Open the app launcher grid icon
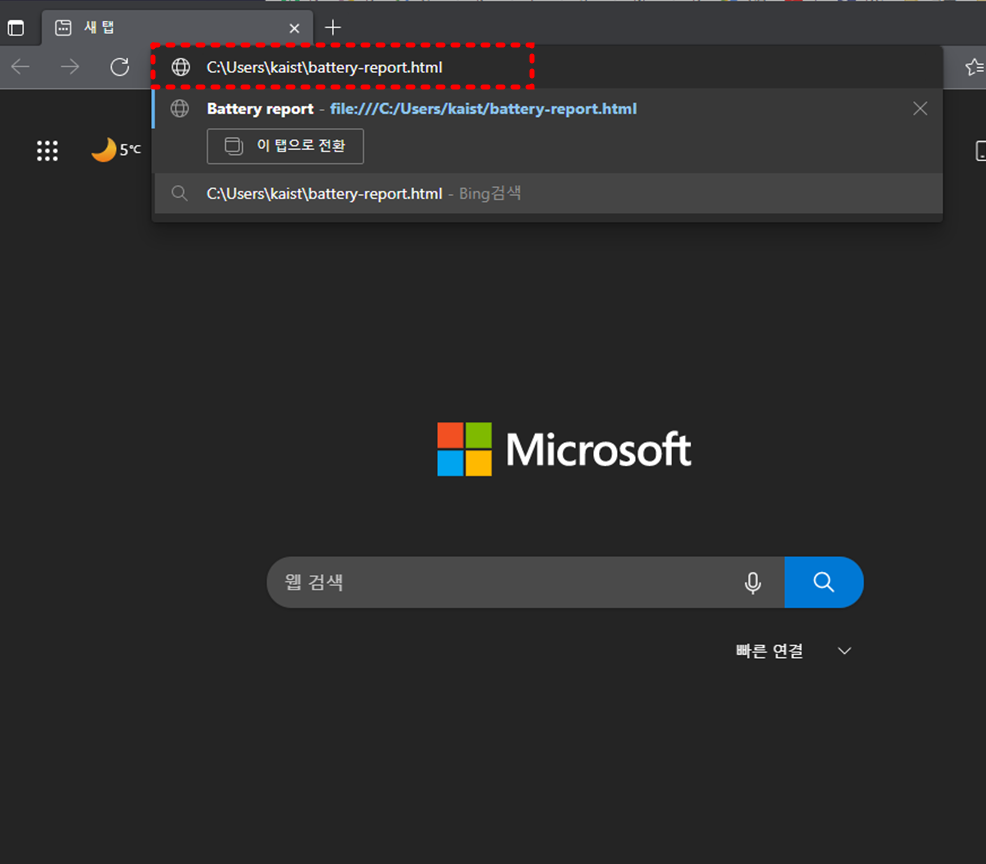 (47, 151)
